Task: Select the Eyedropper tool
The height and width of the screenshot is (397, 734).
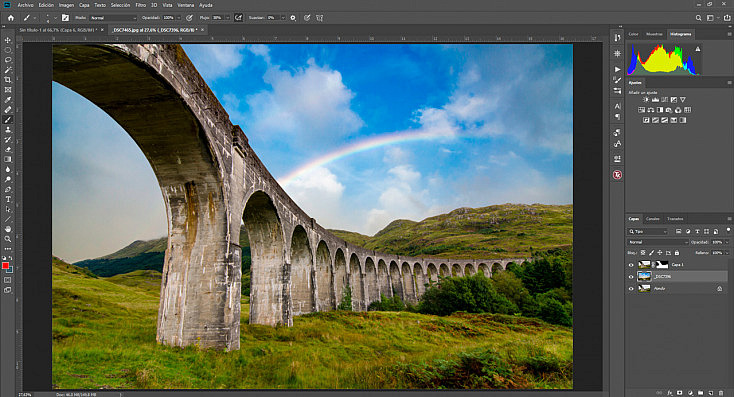Action: [7, 100]
